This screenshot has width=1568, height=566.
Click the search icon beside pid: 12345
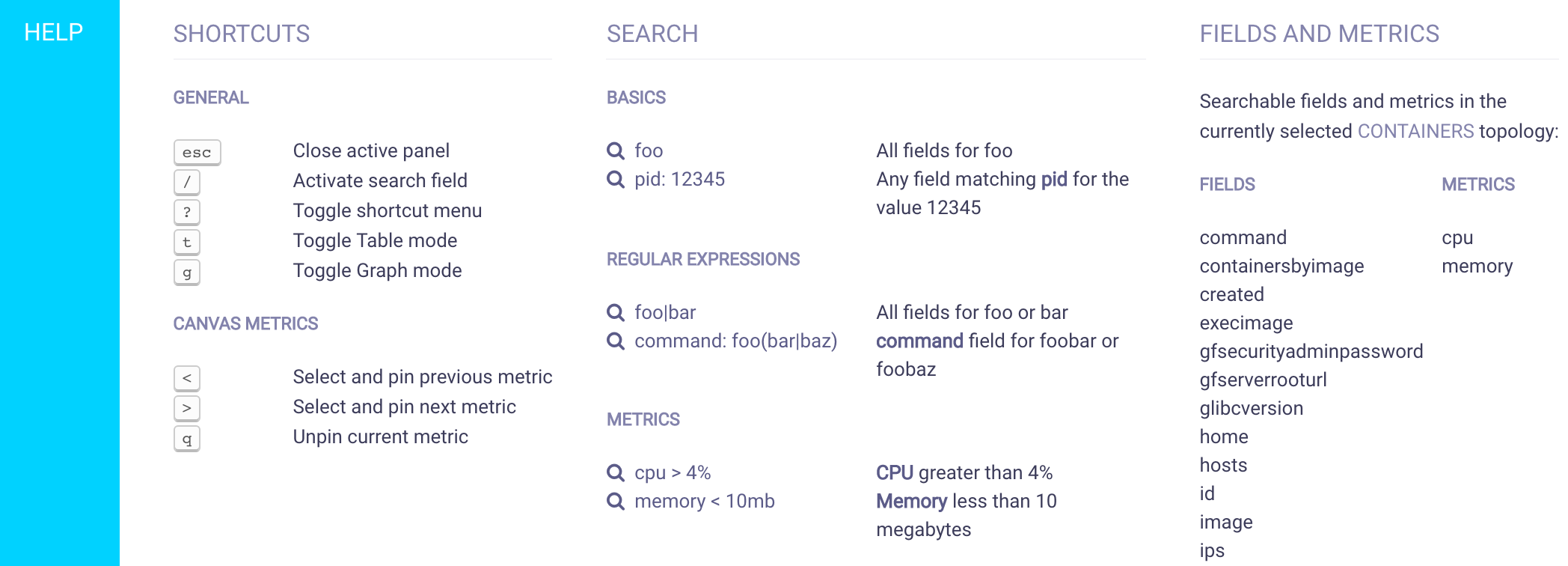616,180
